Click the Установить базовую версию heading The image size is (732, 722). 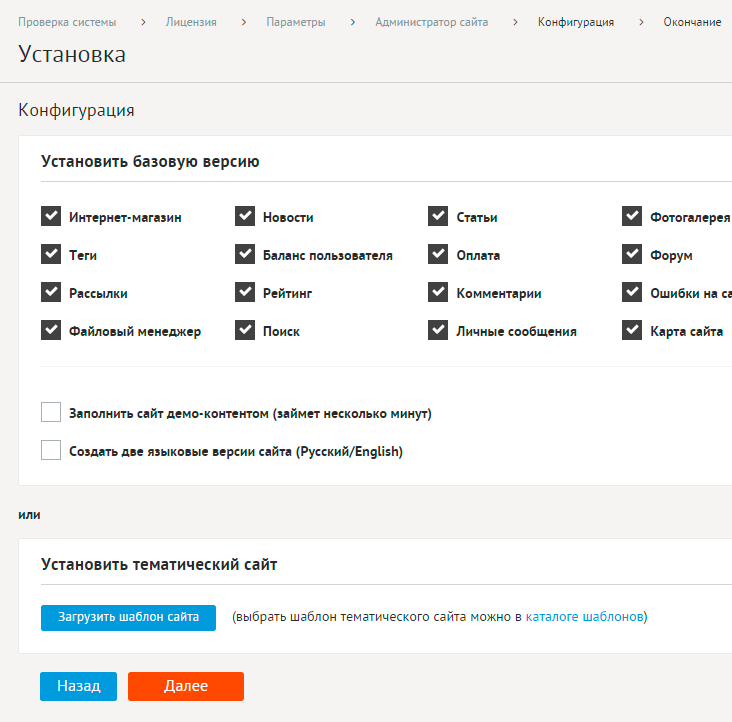150,161
